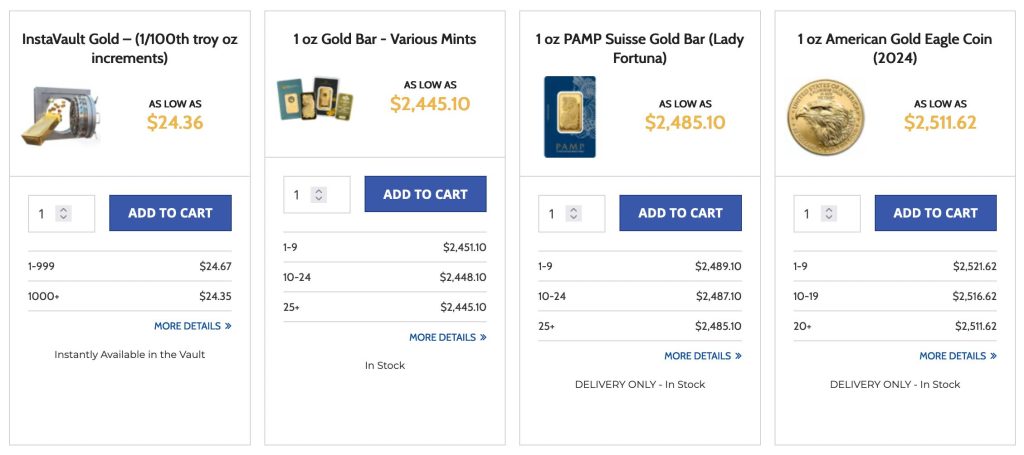View More Details for PAMP Suisse Gold Bar
Image resolution: width=1024 pixels, height=455 pixels.
tap(702, 356)
